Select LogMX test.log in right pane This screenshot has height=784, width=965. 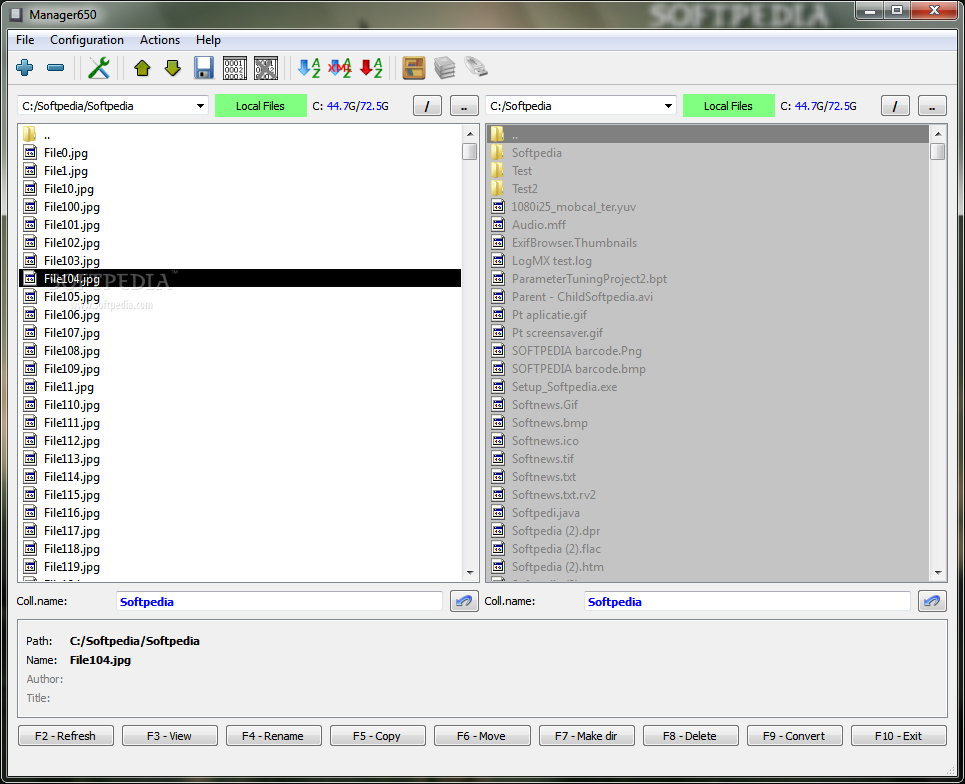tap(708, 261)
